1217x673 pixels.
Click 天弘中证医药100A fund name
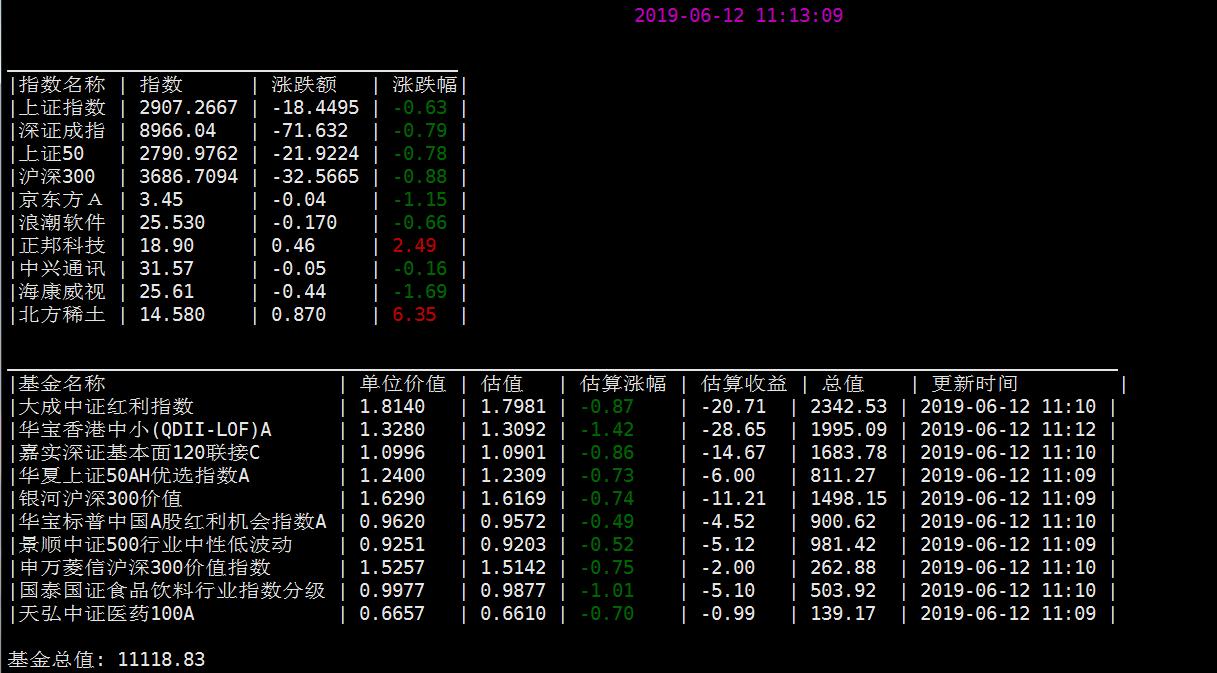click(106, 614)
